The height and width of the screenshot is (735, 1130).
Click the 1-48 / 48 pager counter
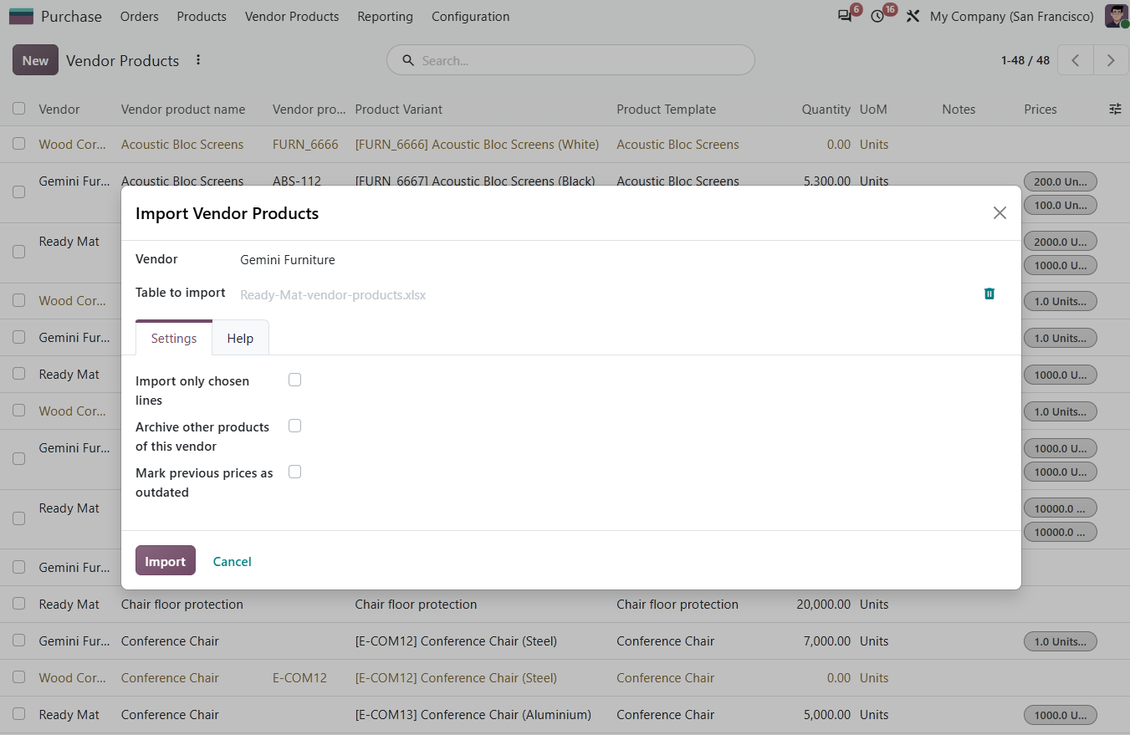pos(1025,61)
